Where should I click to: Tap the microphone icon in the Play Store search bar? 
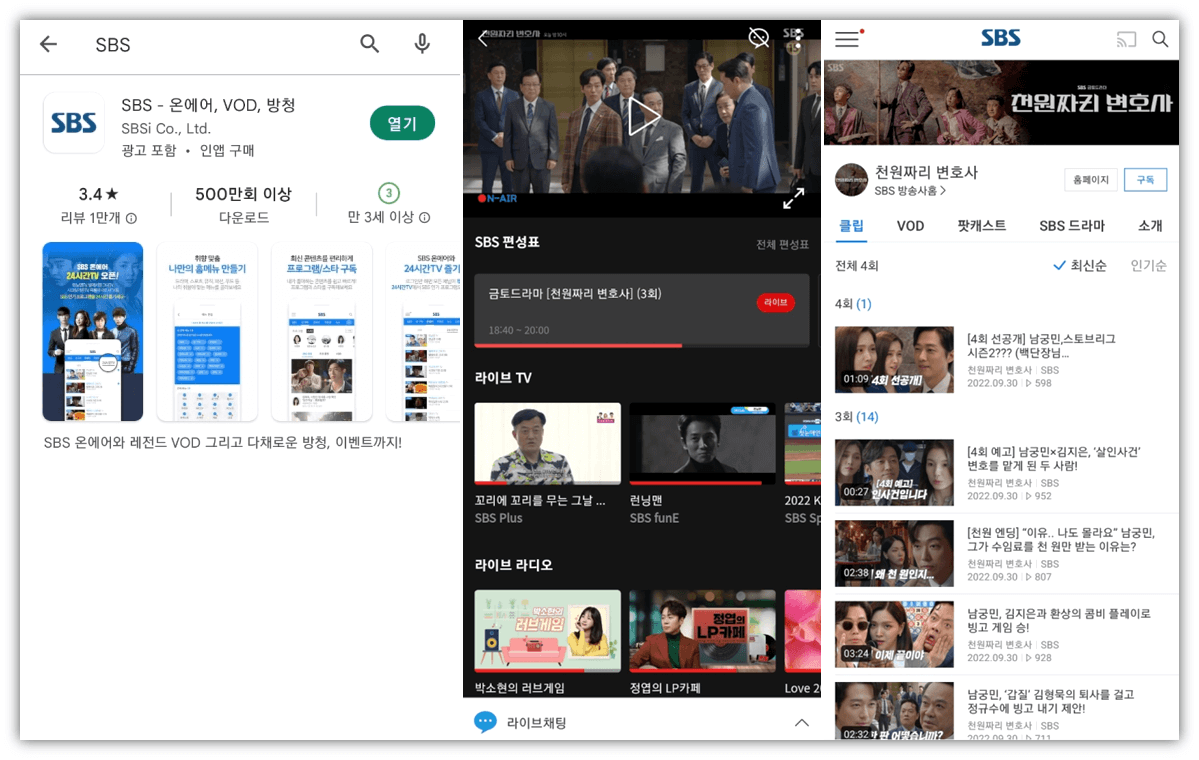tap(422, 44)
